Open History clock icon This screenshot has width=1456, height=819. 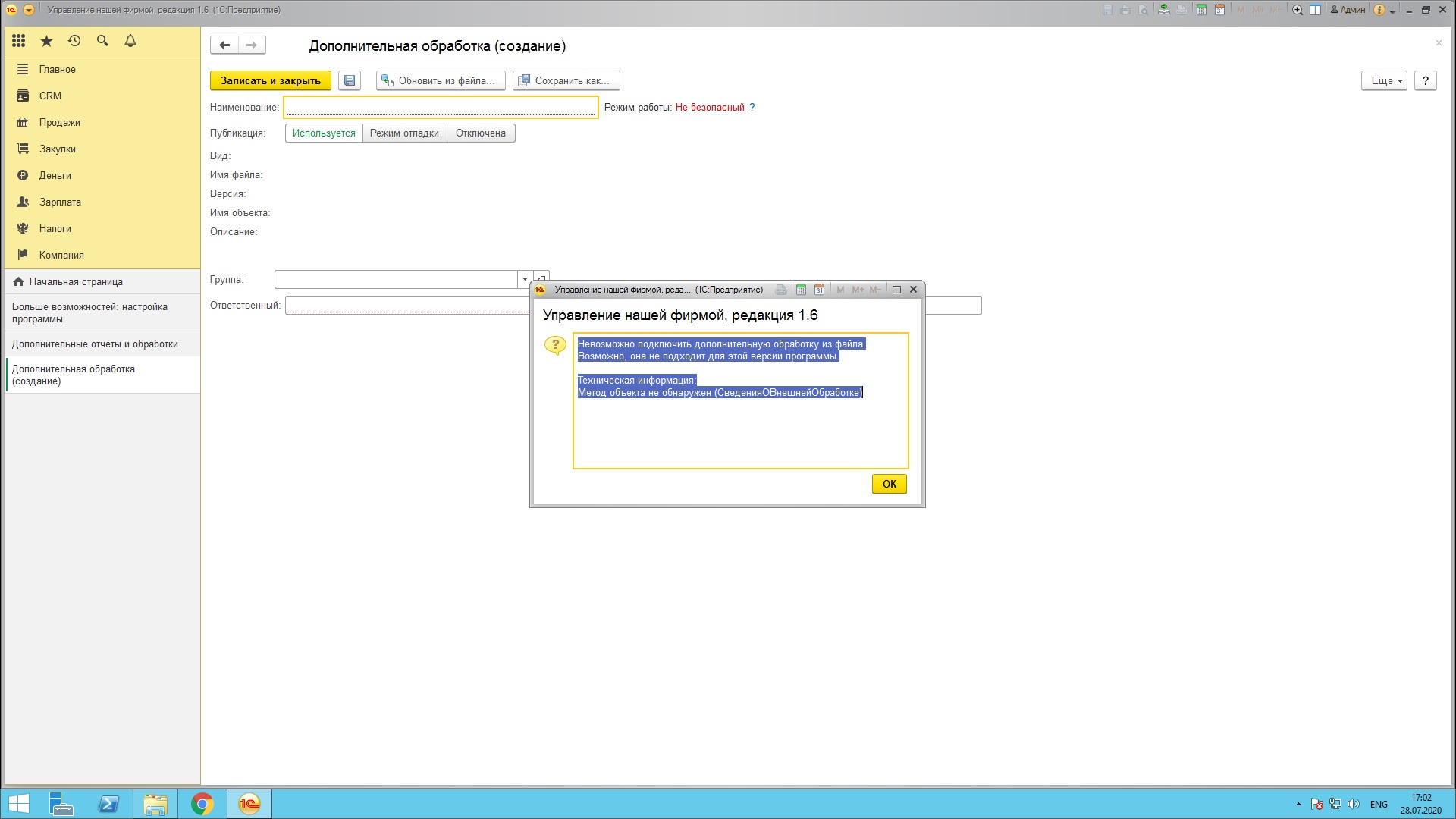(x=74, y=41)
